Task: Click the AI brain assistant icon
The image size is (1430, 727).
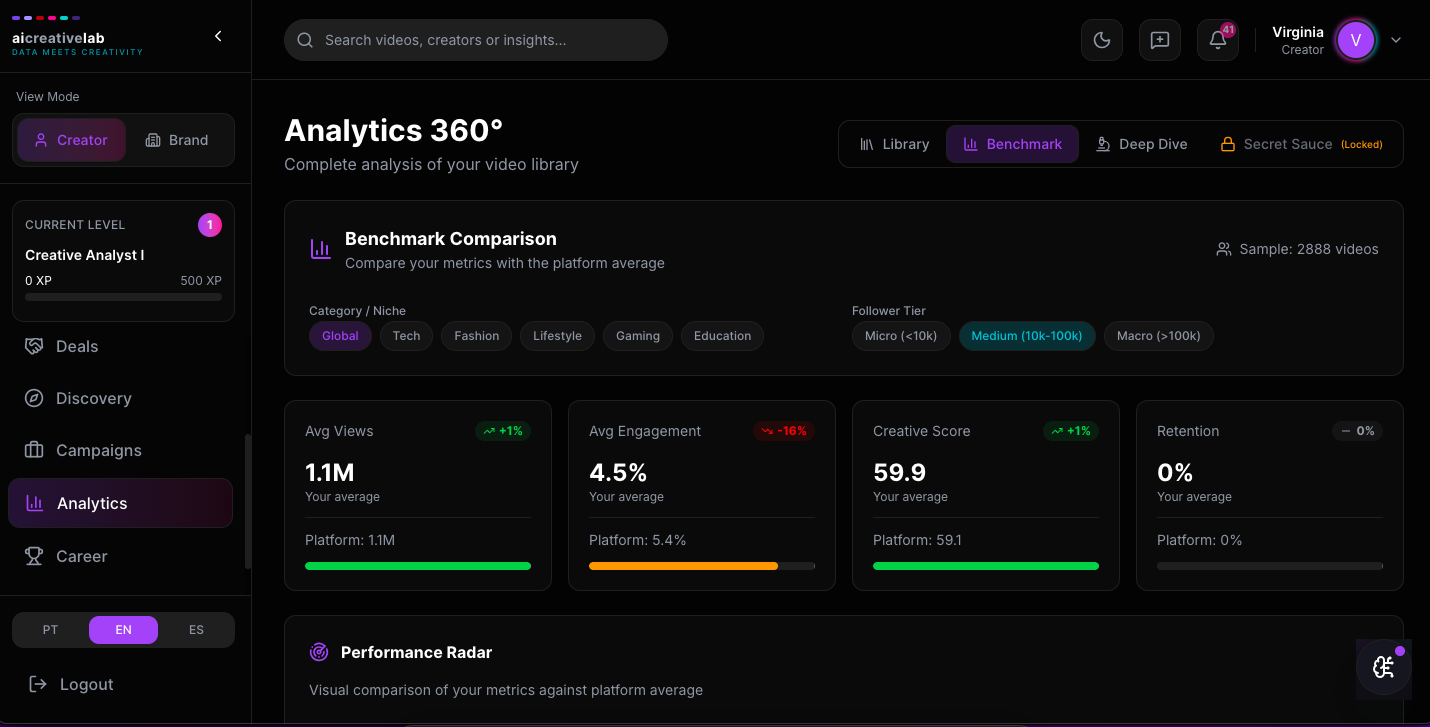Action: click(x=1384, y=668)
